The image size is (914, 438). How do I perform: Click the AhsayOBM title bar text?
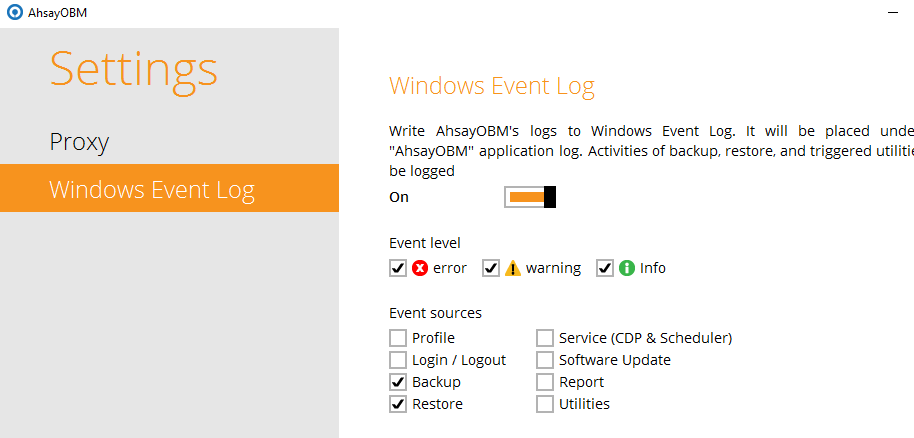58,12
